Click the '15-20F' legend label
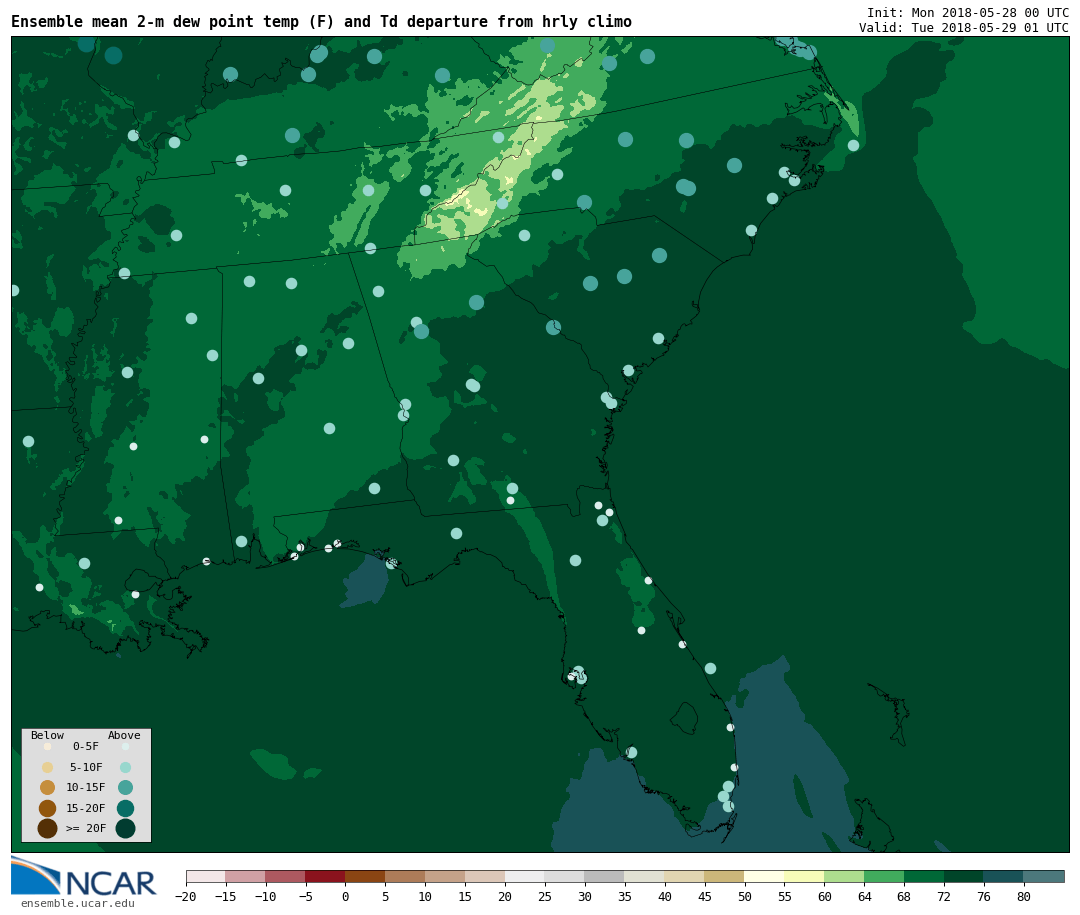 click(86, 808)
